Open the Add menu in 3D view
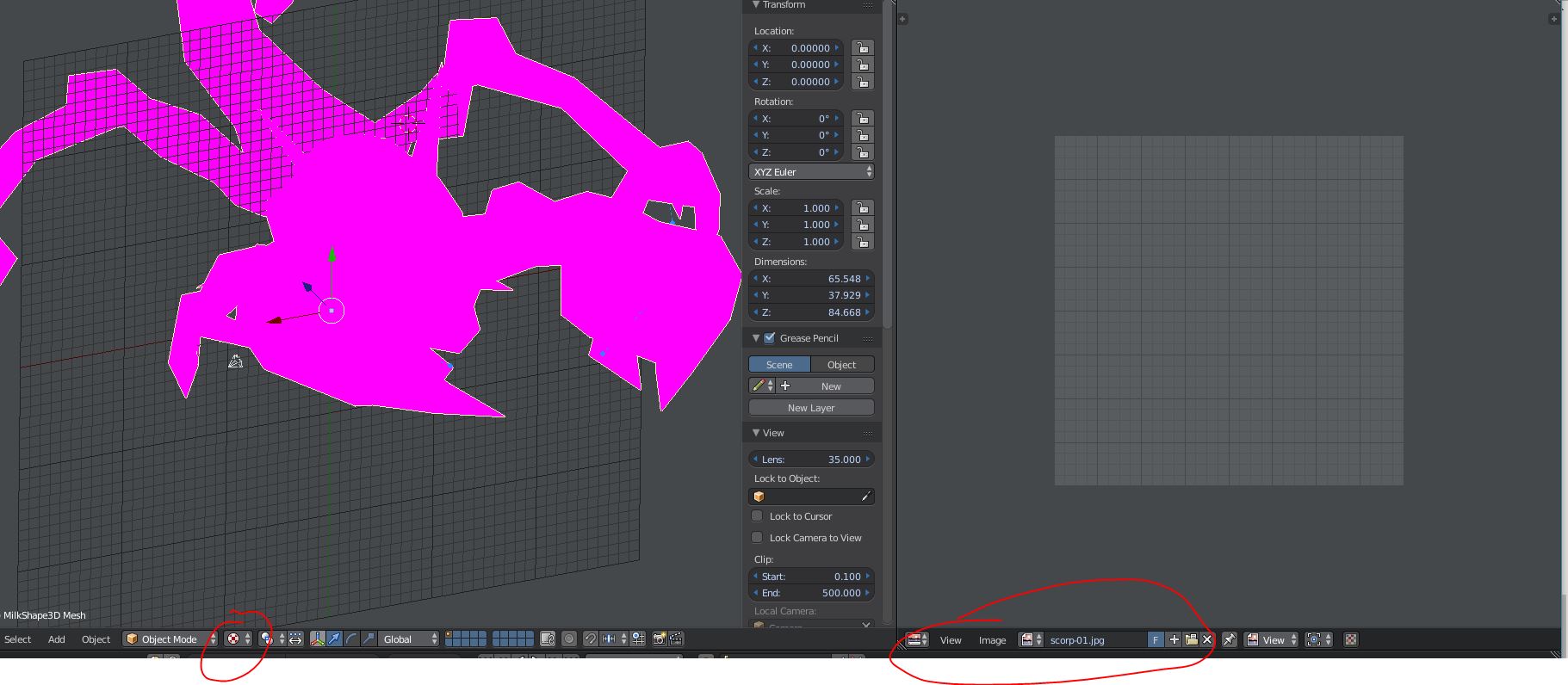This screenshot has width=1568, height=685. click(56, 639)
